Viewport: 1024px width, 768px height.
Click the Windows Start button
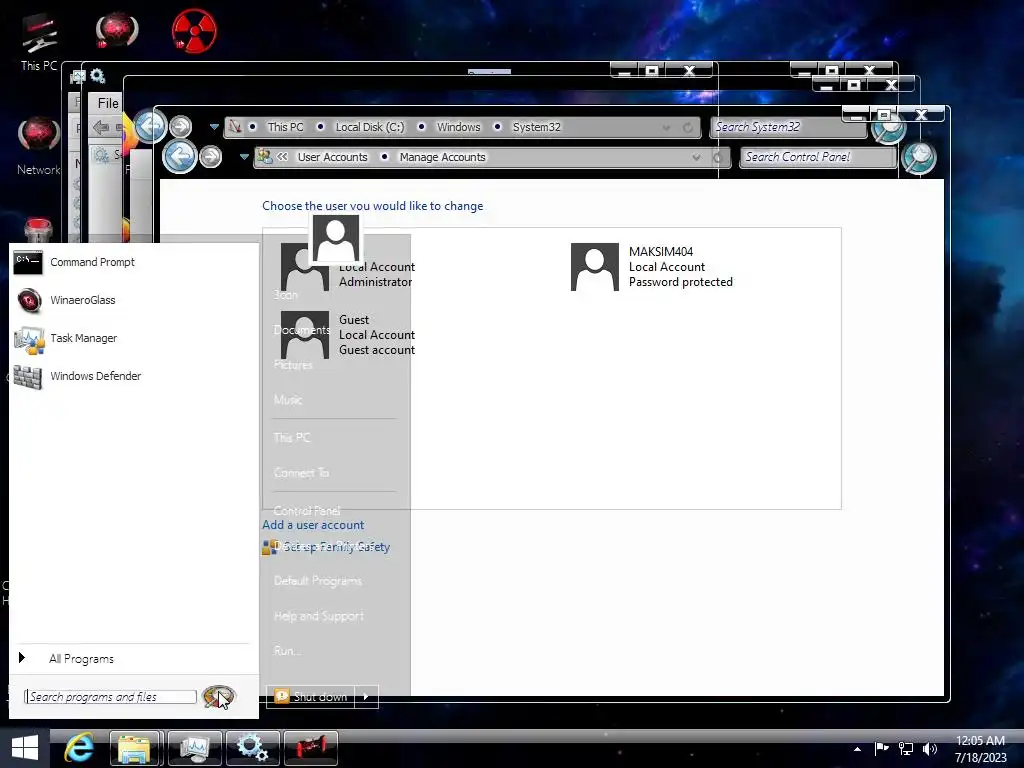pos(25,748)
